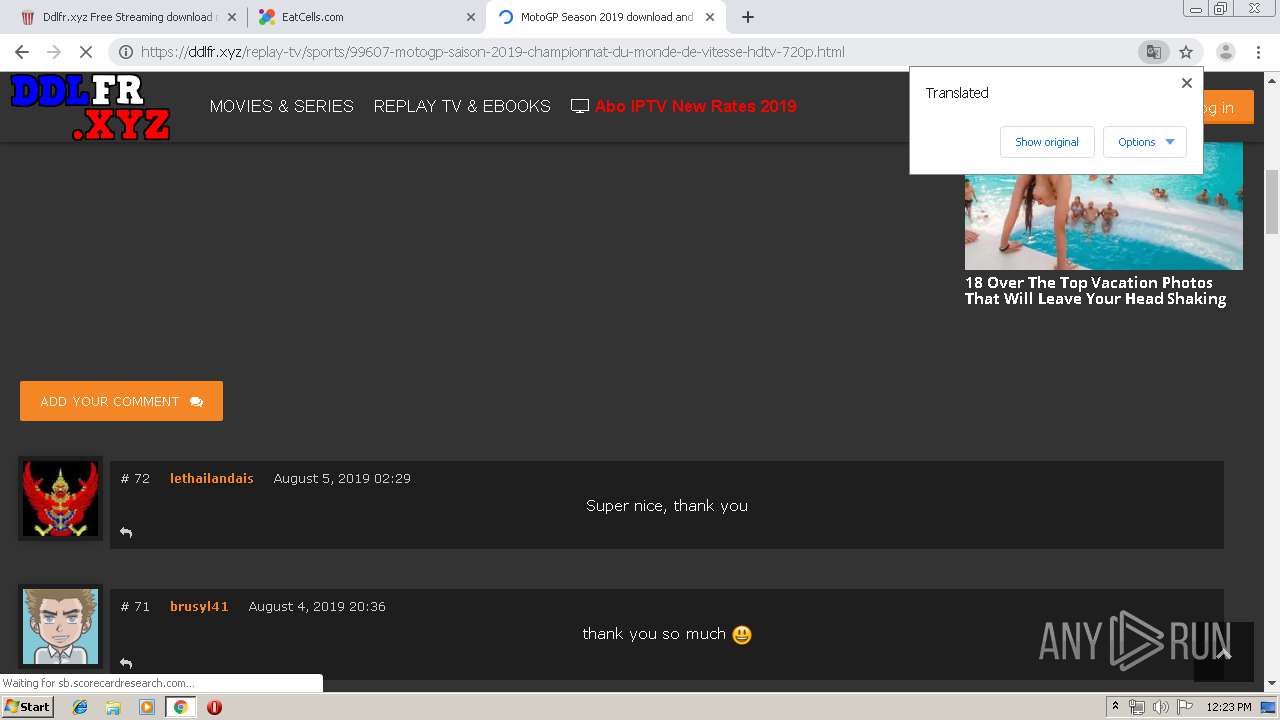Click ADD YOUR COMMENT button
The image size is (1280, 720).
coord(121,401)
